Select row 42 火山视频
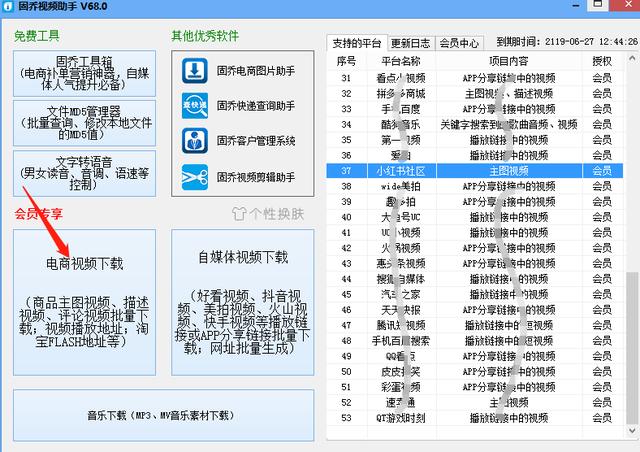This screenshot has height=452, width=640. tap(475, 248)
